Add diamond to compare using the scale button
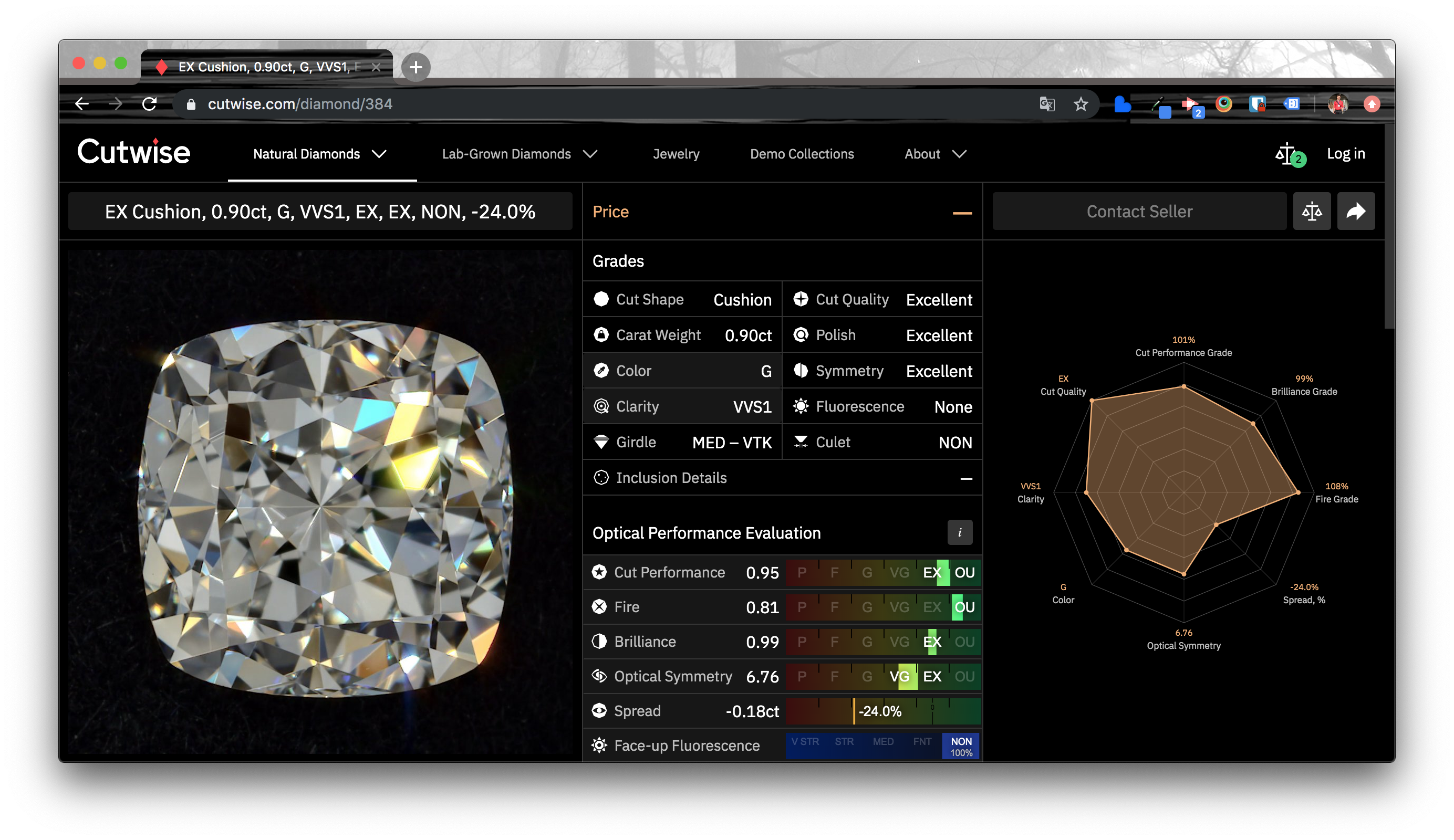The width and height of the screenshot is (1454, 840). point(1312,212)
